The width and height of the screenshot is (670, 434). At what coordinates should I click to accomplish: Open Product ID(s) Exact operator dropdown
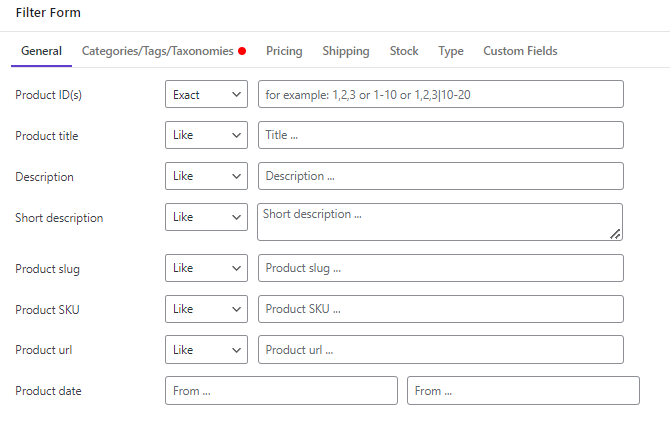click(x=206, y=94)
